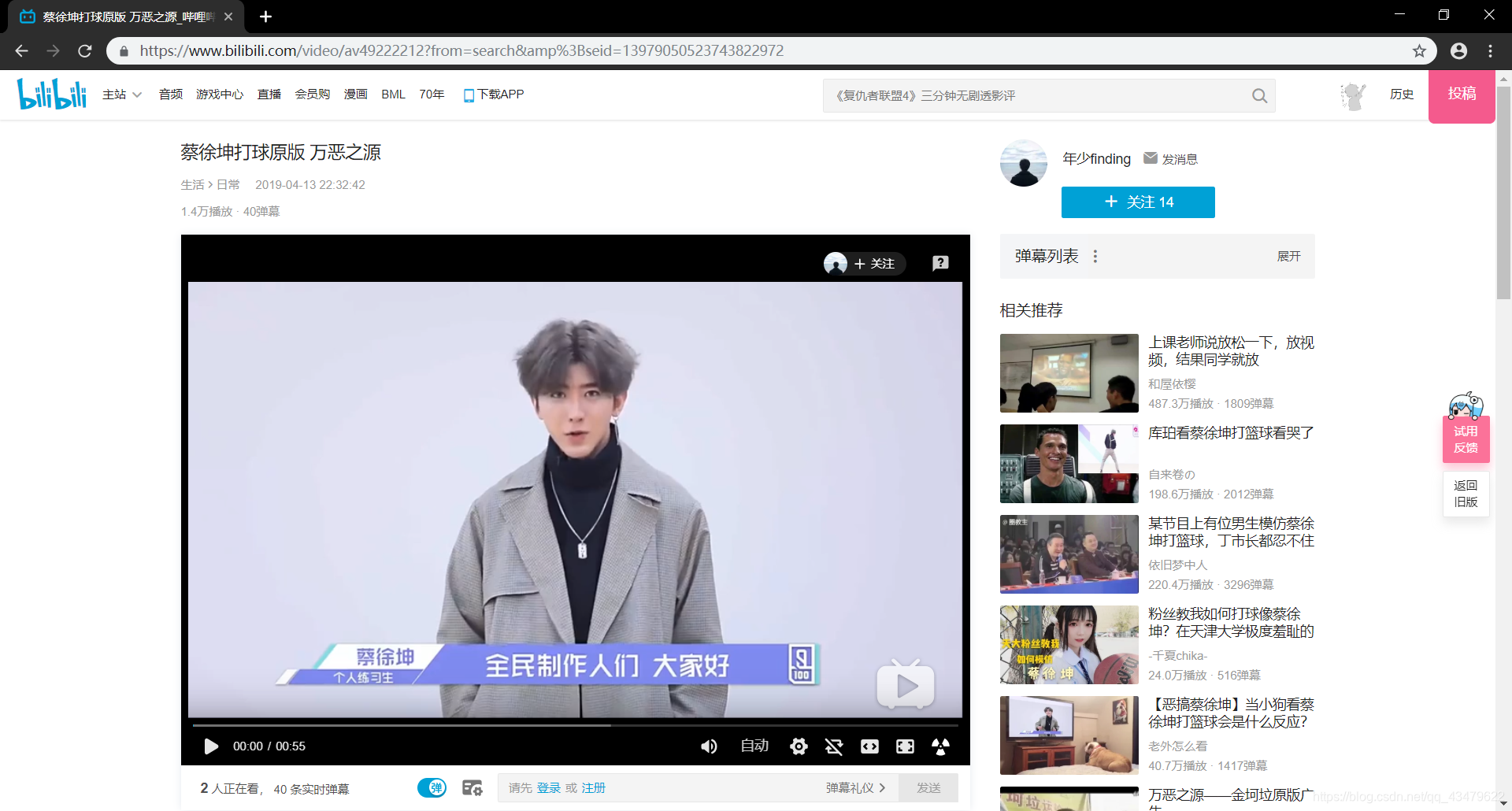Open player settings gear icon
Screen dimensions: 1512x811
coord(799,746)
